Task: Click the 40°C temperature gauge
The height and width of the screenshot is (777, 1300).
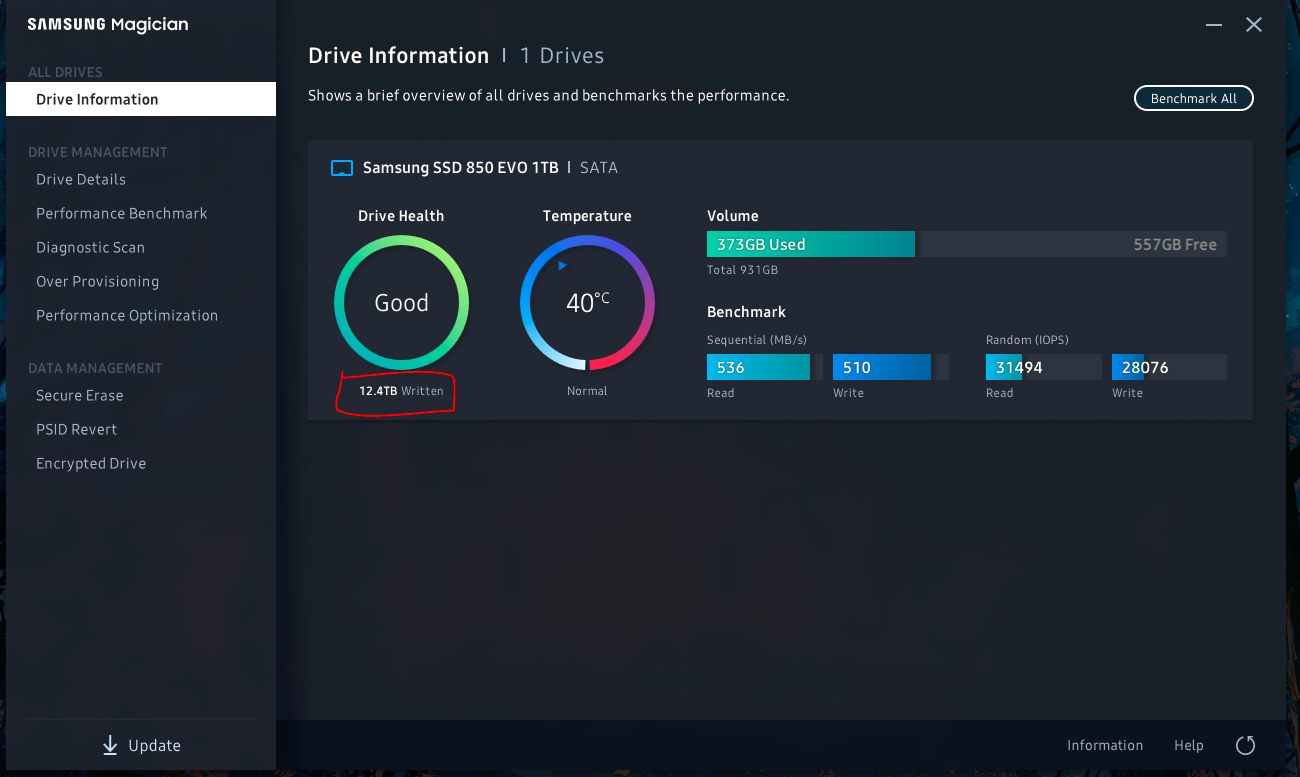Action: [x=587, y=302]
